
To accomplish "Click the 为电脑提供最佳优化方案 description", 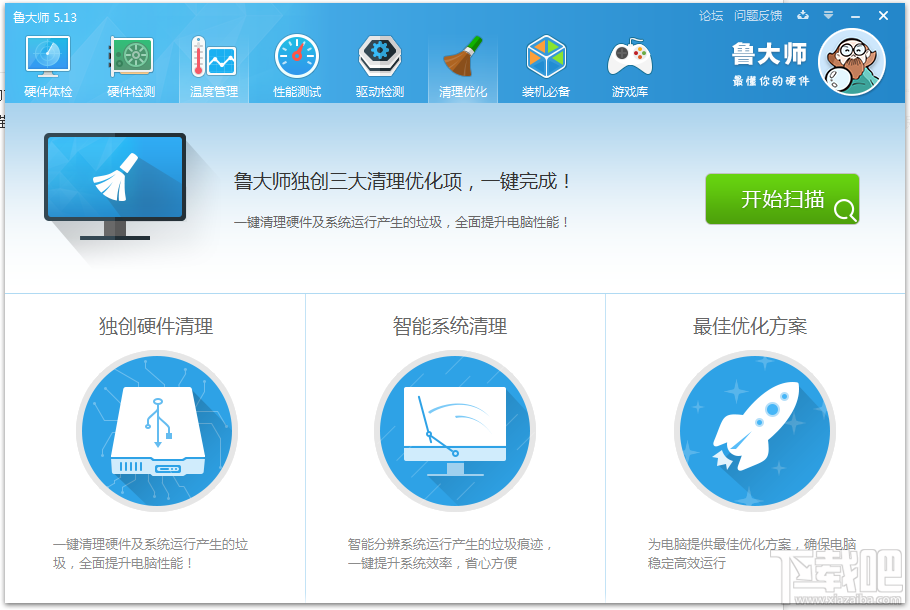I will 752,554.
